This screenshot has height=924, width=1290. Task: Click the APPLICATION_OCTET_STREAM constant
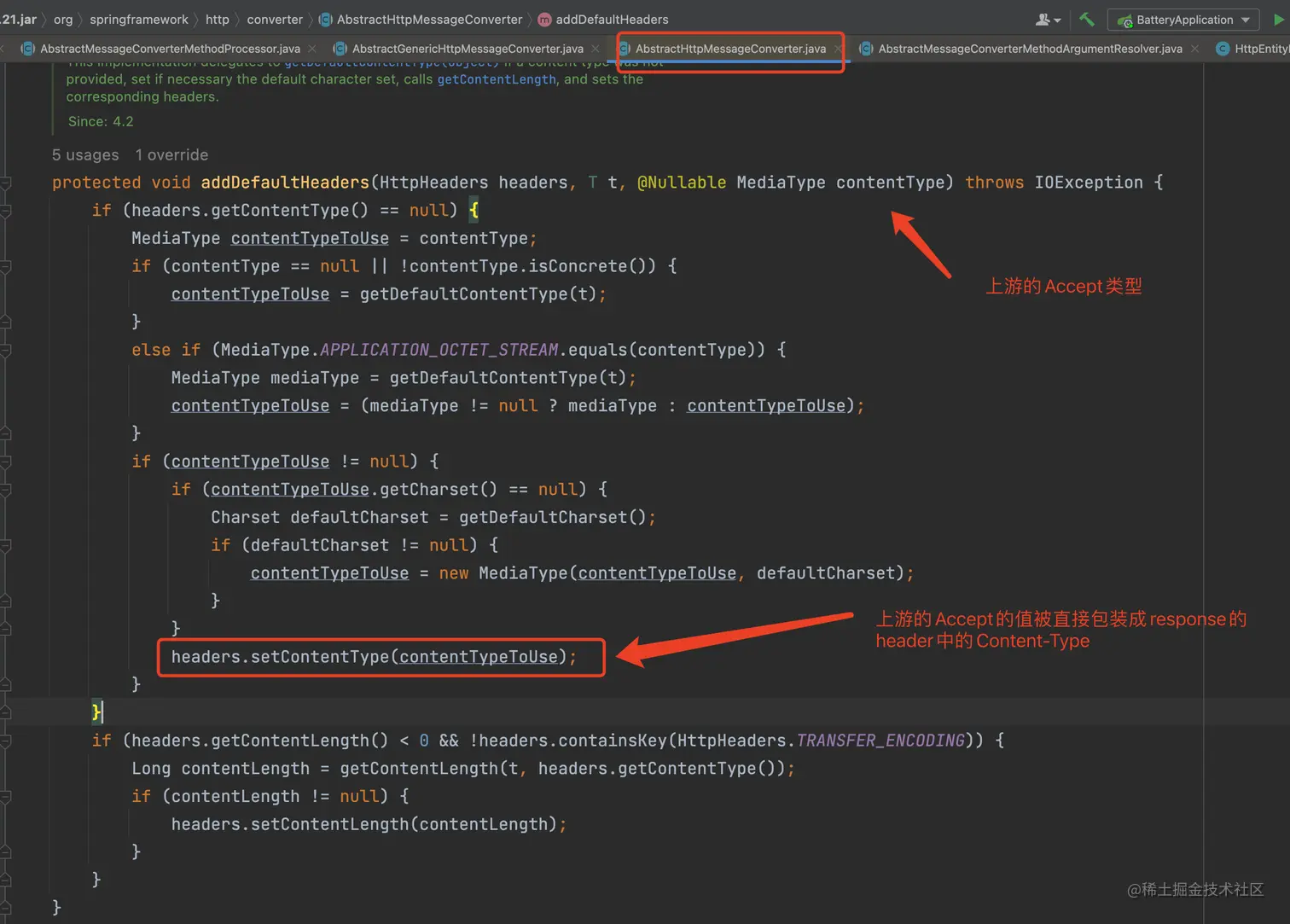point(439,350)
